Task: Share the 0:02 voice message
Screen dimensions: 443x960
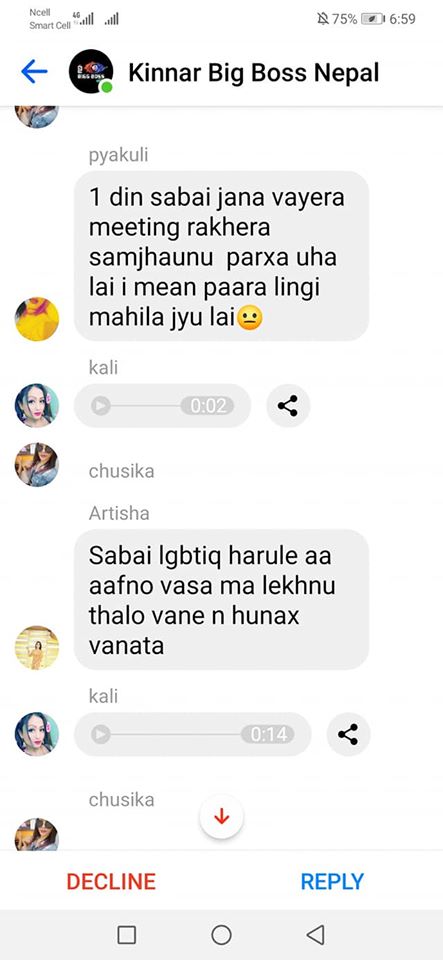Action: (x=288, y=405)
